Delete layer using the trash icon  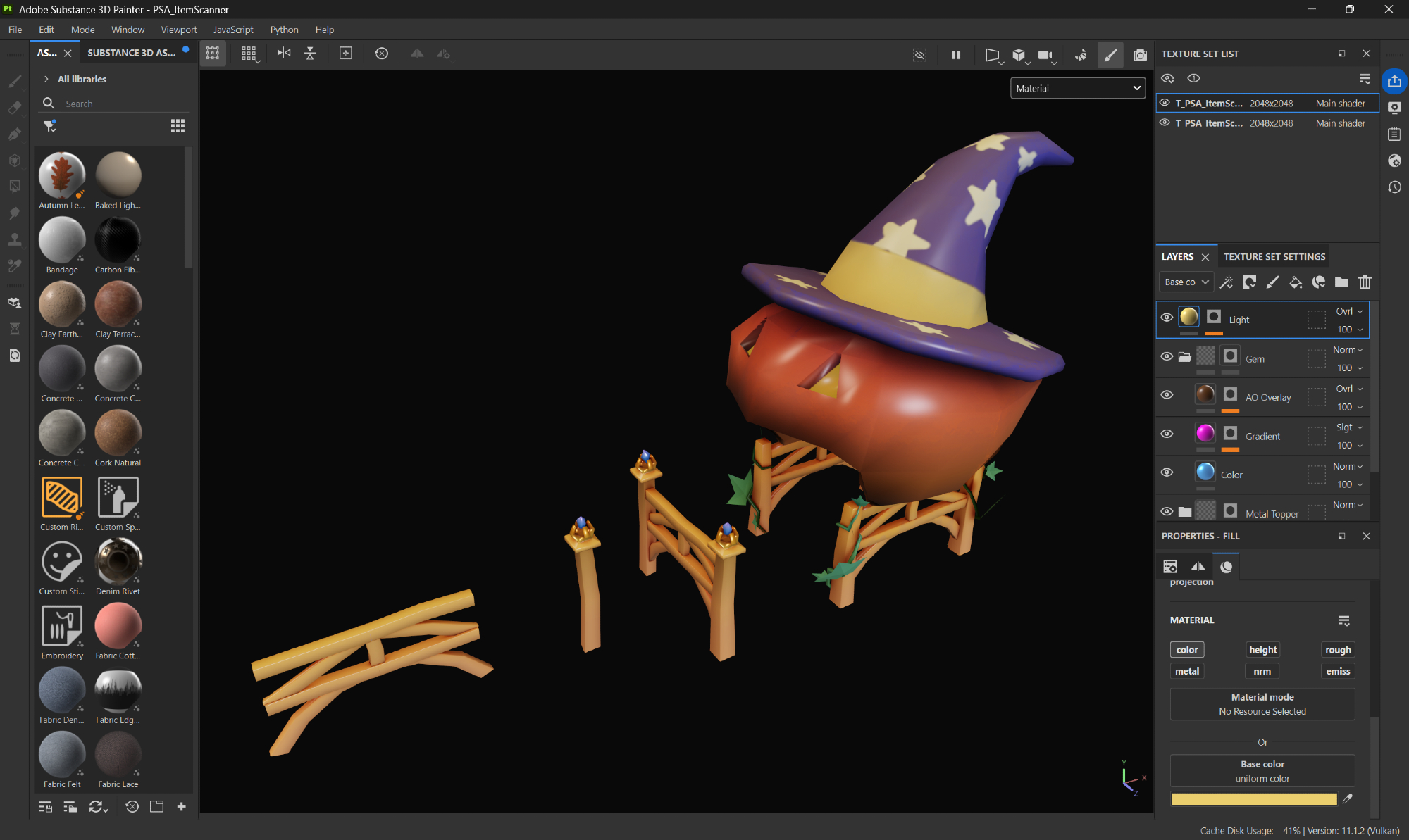point(1365,282)
